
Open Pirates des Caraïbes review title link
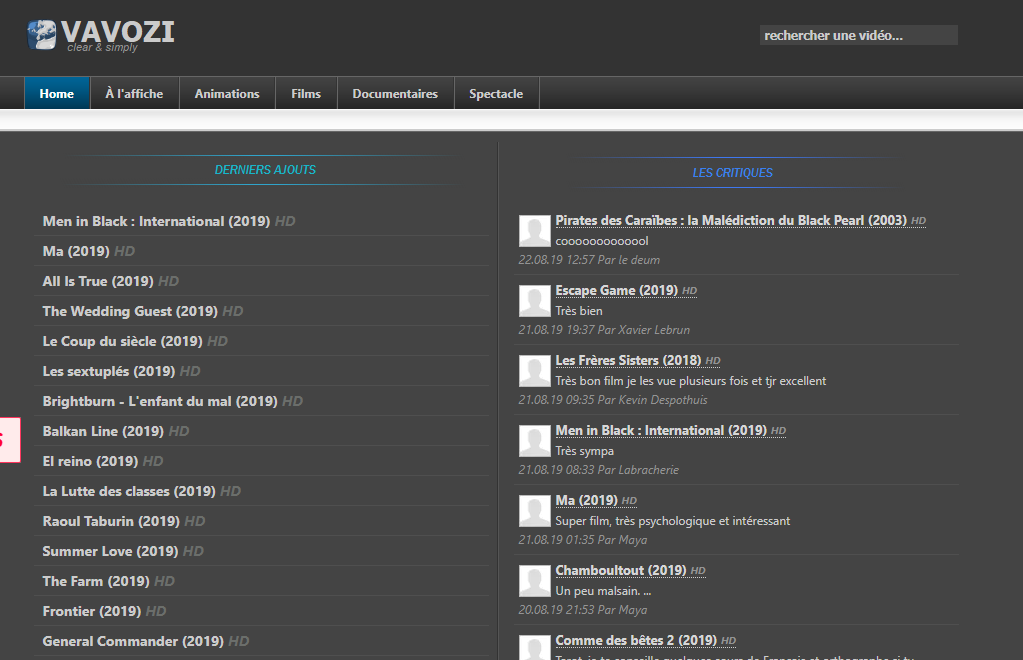coord(731,220)
